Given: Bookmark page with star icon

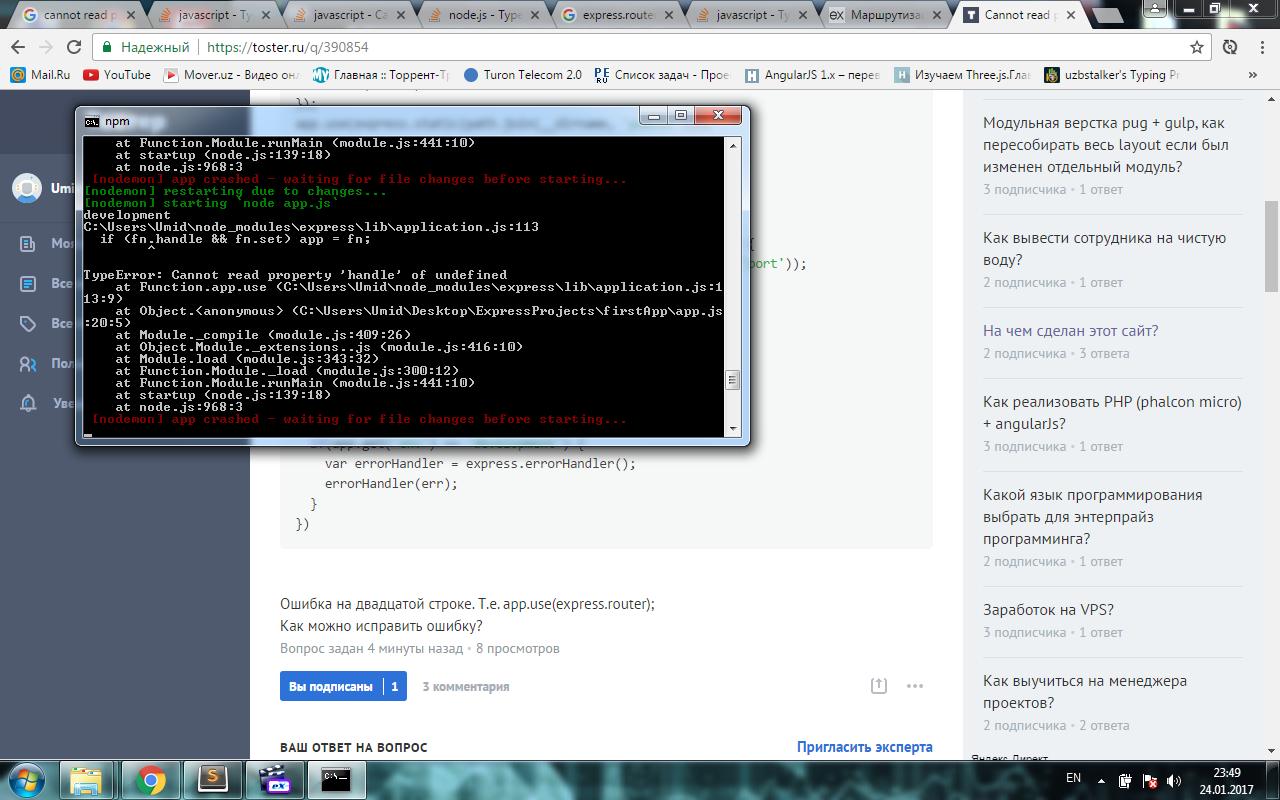Looking at the screenshot, I should click(x=1196, y=47).
